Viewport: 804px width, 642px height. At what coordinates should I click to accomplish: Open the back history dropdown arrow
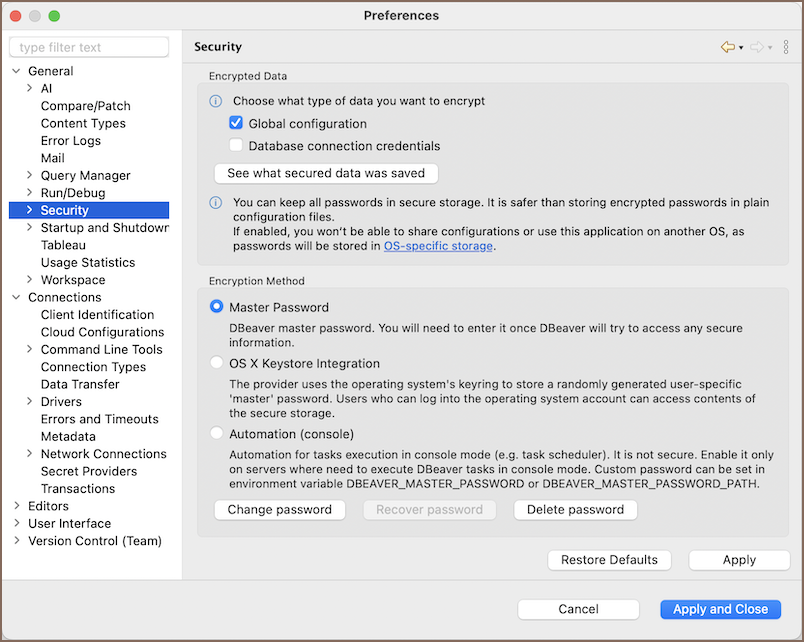741,48
